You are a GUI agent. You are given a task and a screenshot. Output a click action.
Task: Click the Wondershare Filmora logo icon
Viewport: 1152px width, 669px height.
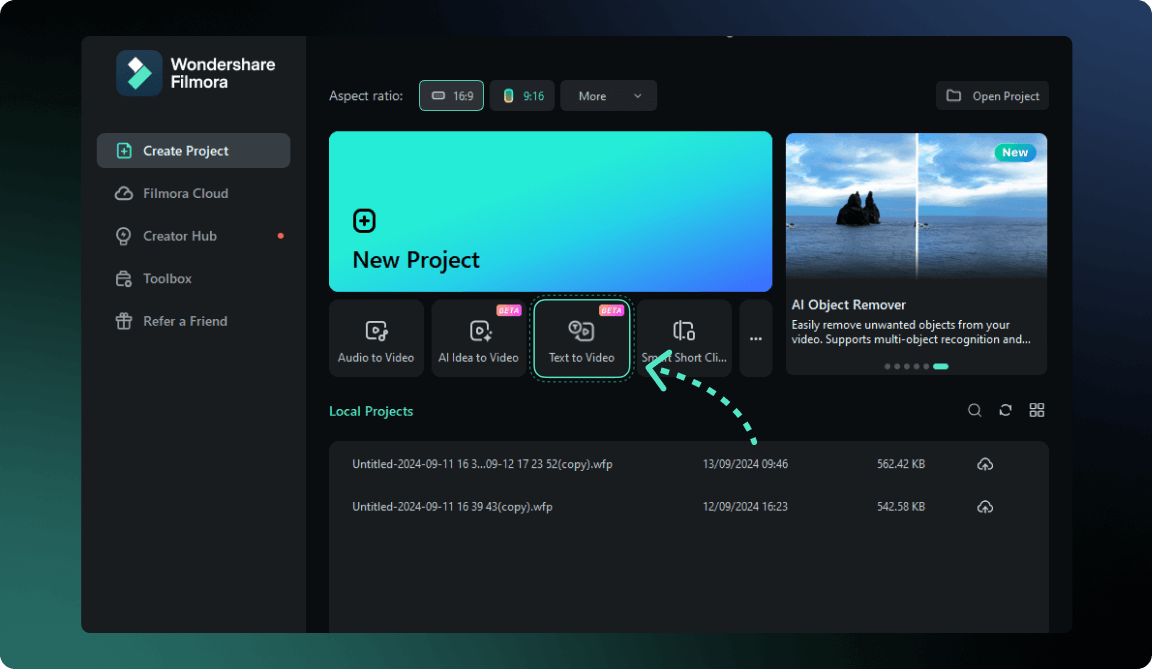coord(139,73)
